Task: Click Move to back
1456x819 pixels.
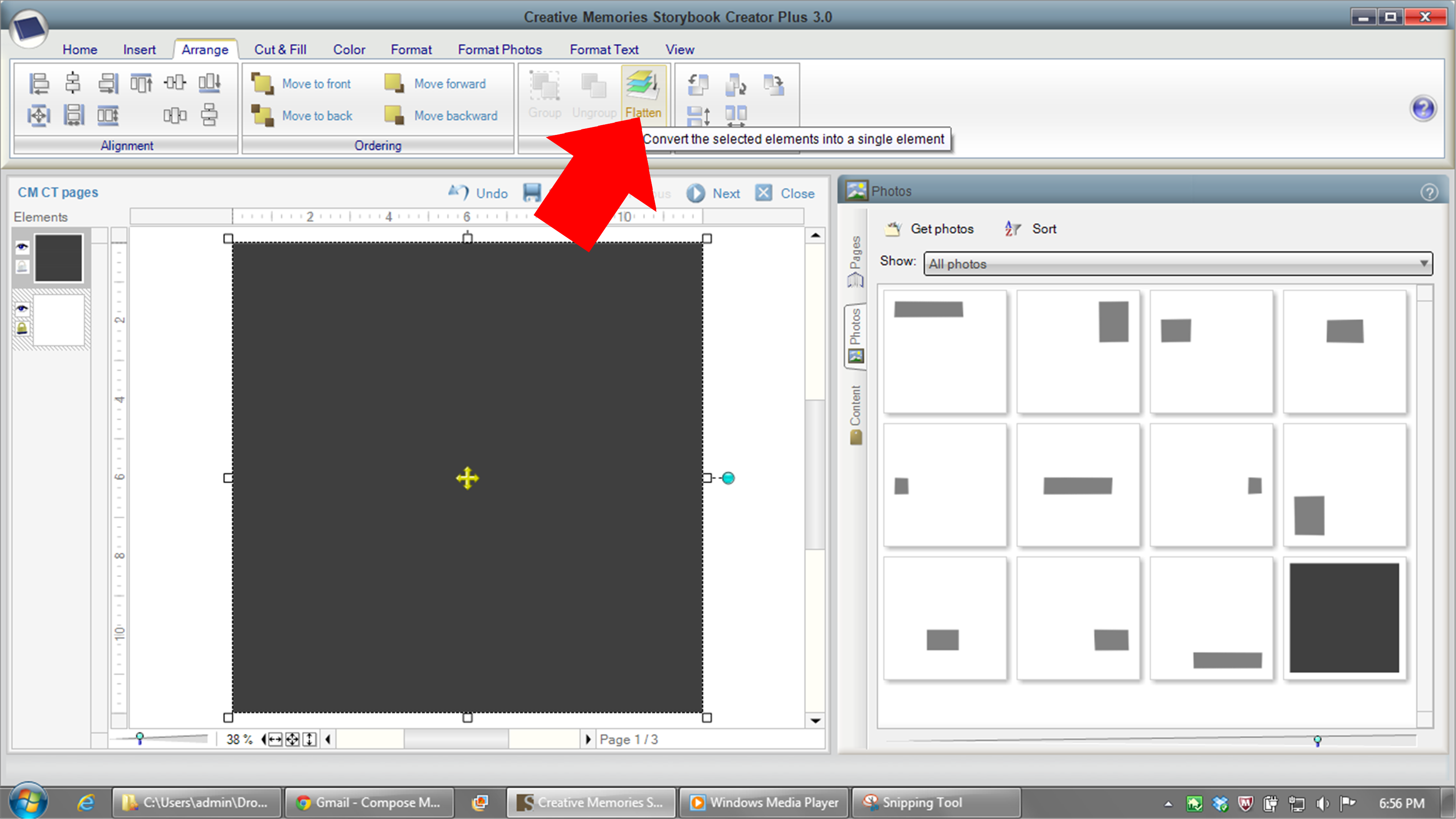Action: click(302, 115)
